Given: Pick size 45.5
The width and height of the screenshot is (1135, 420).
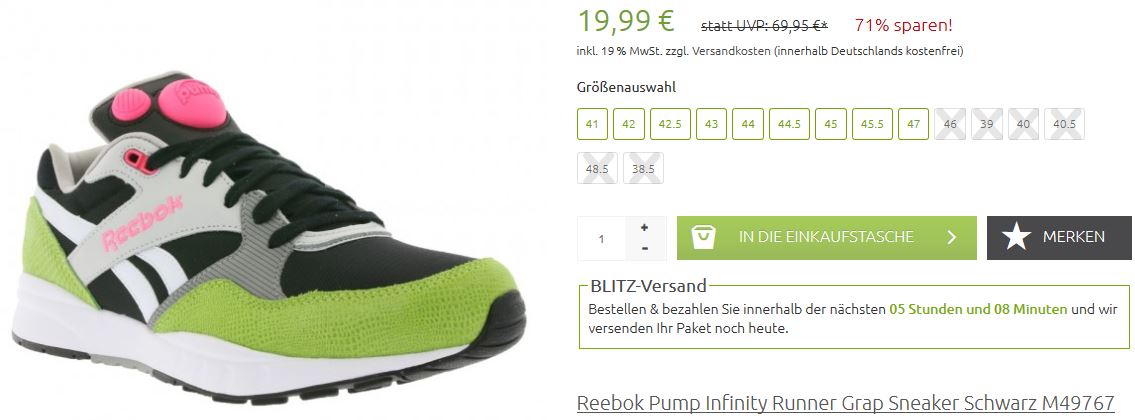Looking at the screenshot, I should 872,124.
